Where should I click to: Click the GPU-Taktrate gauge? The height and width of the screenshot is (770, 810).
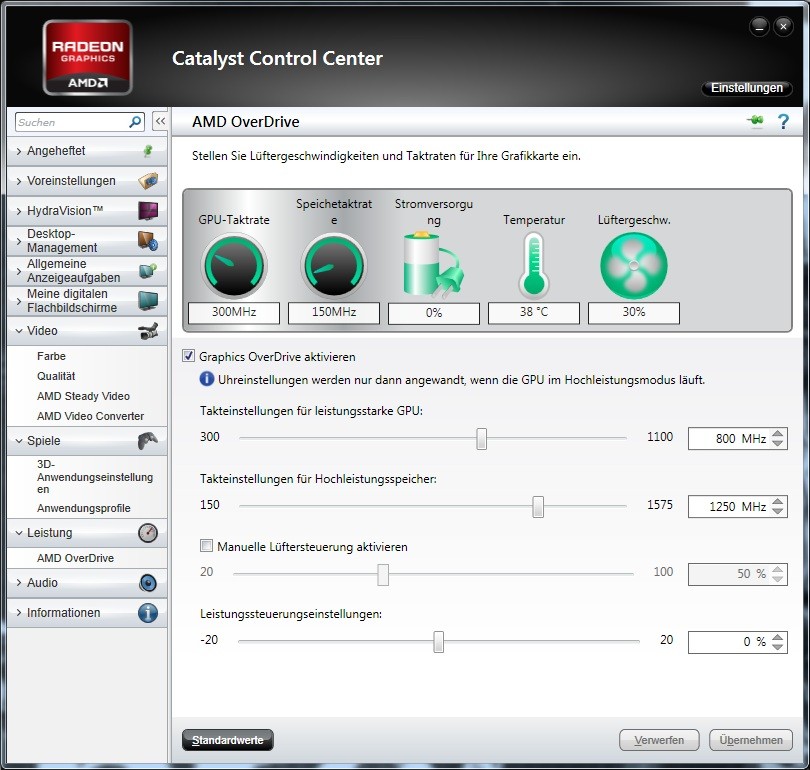pos(234,265)
